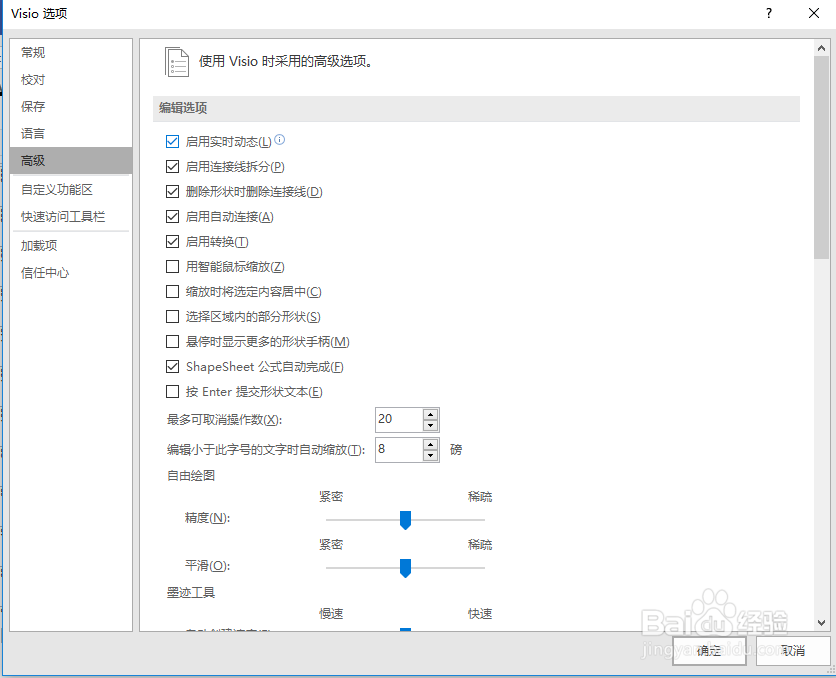
Task: Open 自定义功能区 page
Action: point(71,189)
